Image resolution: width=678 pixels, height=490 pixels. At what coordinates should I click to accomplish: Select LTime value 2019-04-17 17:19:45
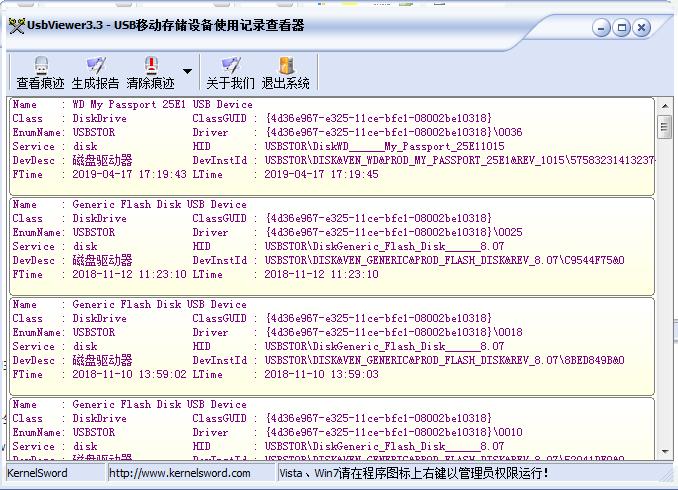[321, 174]
